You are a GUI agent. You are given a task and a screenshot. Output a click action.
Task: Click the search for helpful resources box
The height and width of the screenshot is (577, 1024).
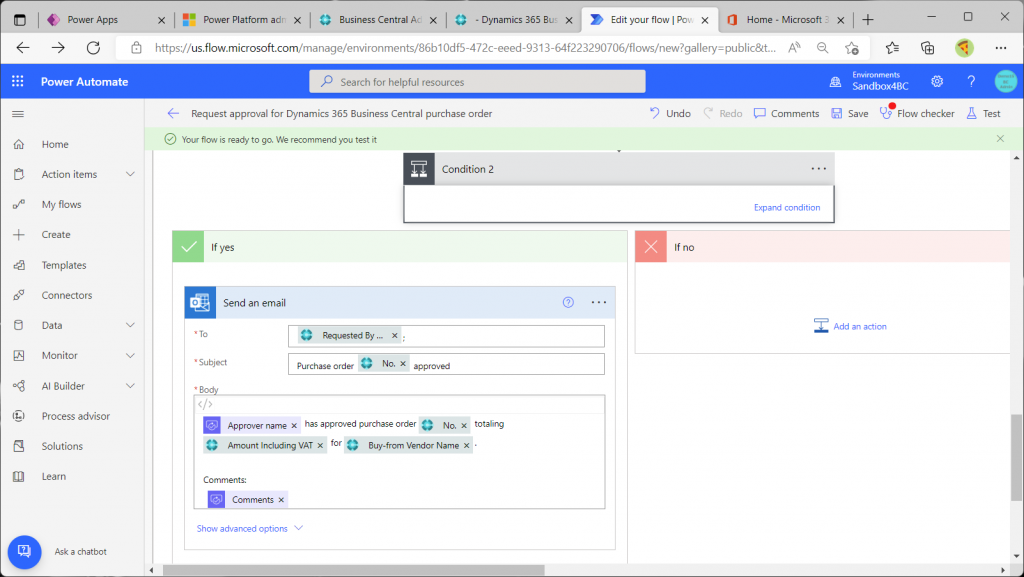477,82
